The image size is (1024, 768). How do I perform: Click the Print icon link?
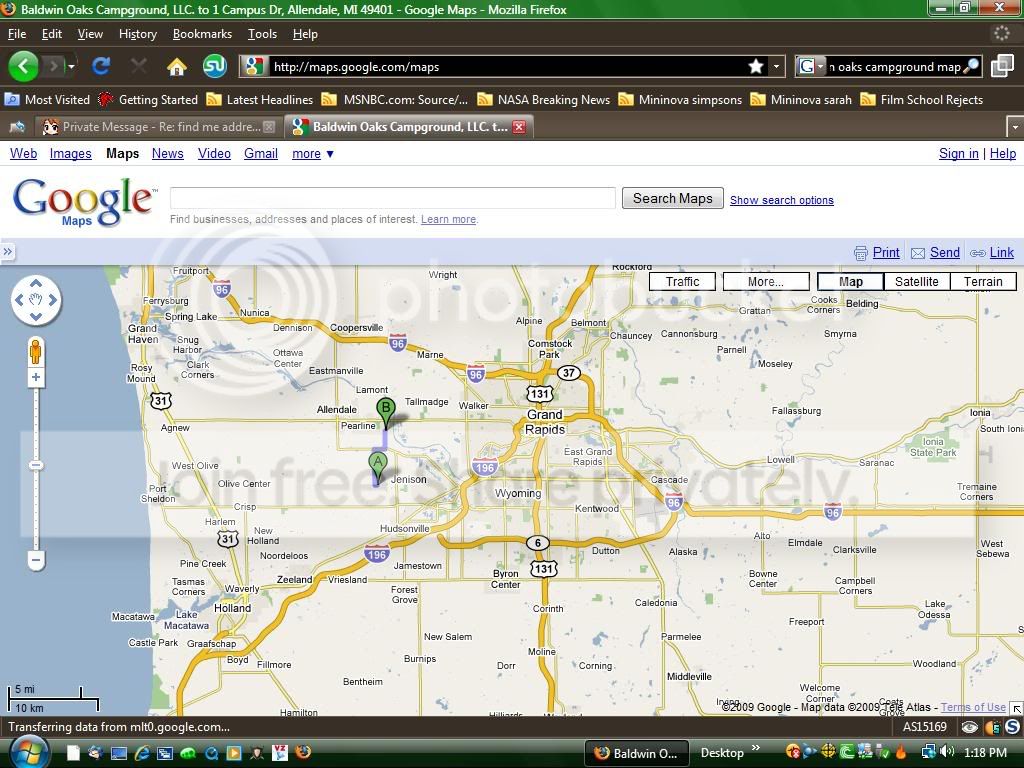[x=877, y=253]
